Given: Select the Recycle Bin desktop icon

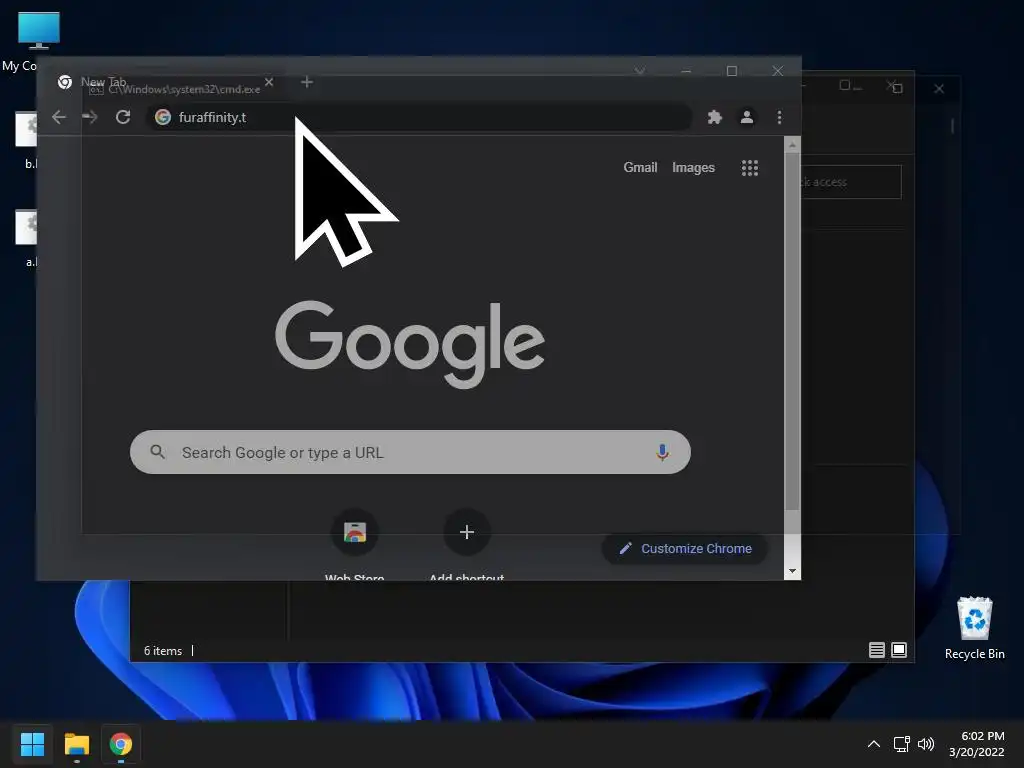Looking at the screenshot, I should point(974,628).
